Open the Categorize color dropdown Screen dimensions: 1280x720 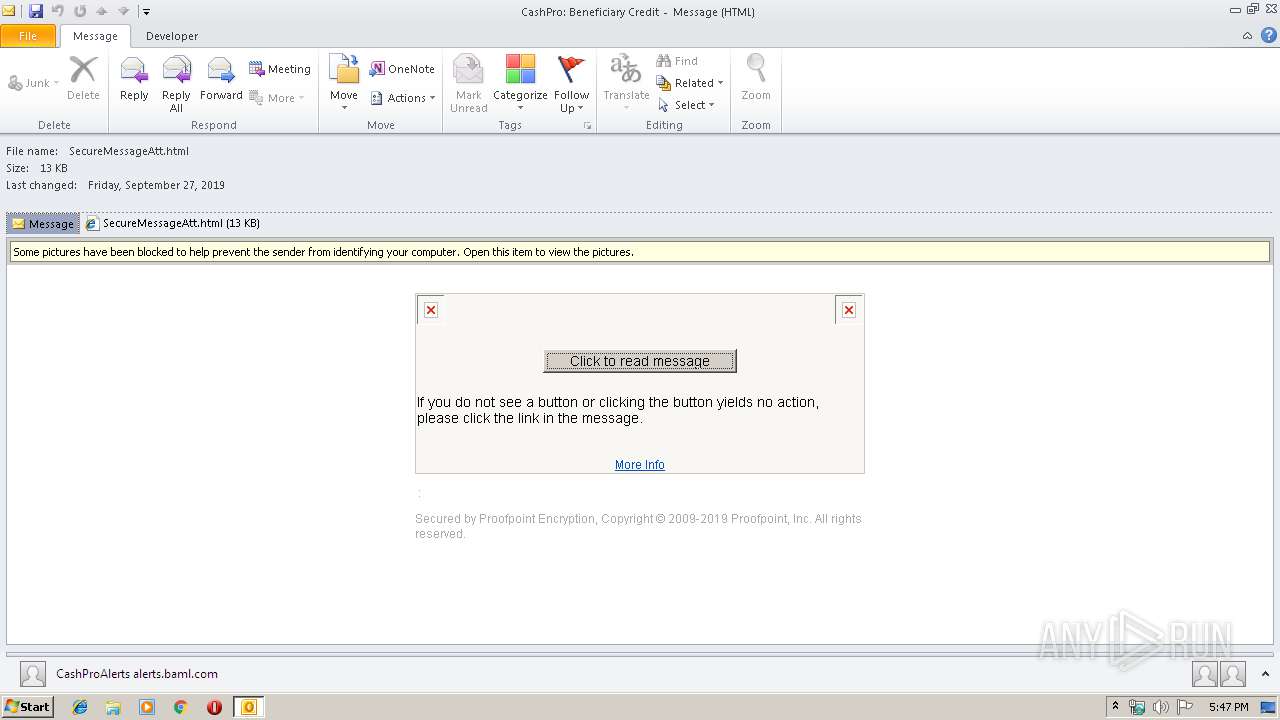point(520,83)
